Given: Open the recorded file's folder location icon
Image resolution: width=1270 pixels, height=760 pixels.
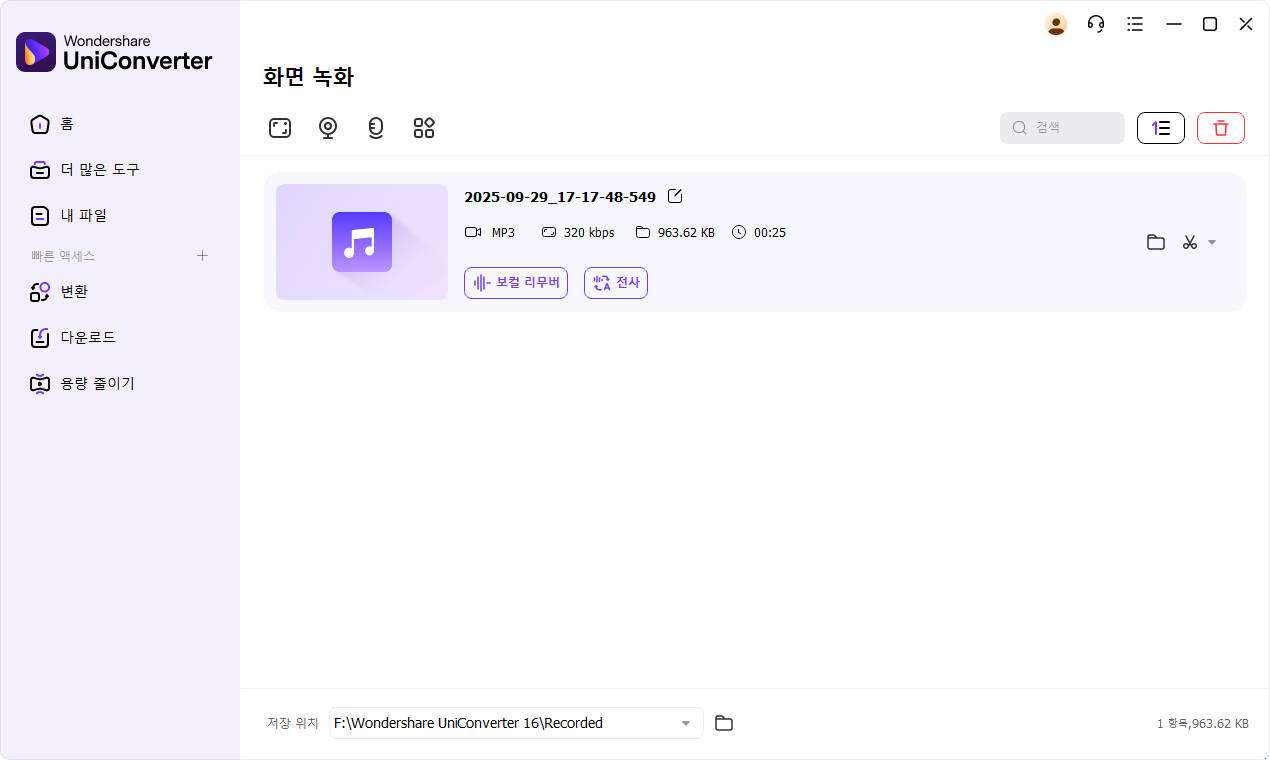Looking at the screenshot, I should (1156, 242).
